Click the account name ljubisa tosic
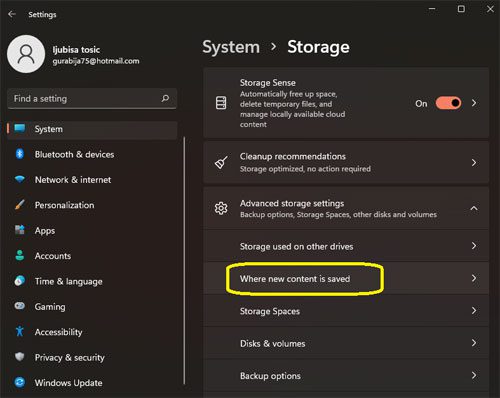Viewport: 500px width, 398px height. pos(76,50)
